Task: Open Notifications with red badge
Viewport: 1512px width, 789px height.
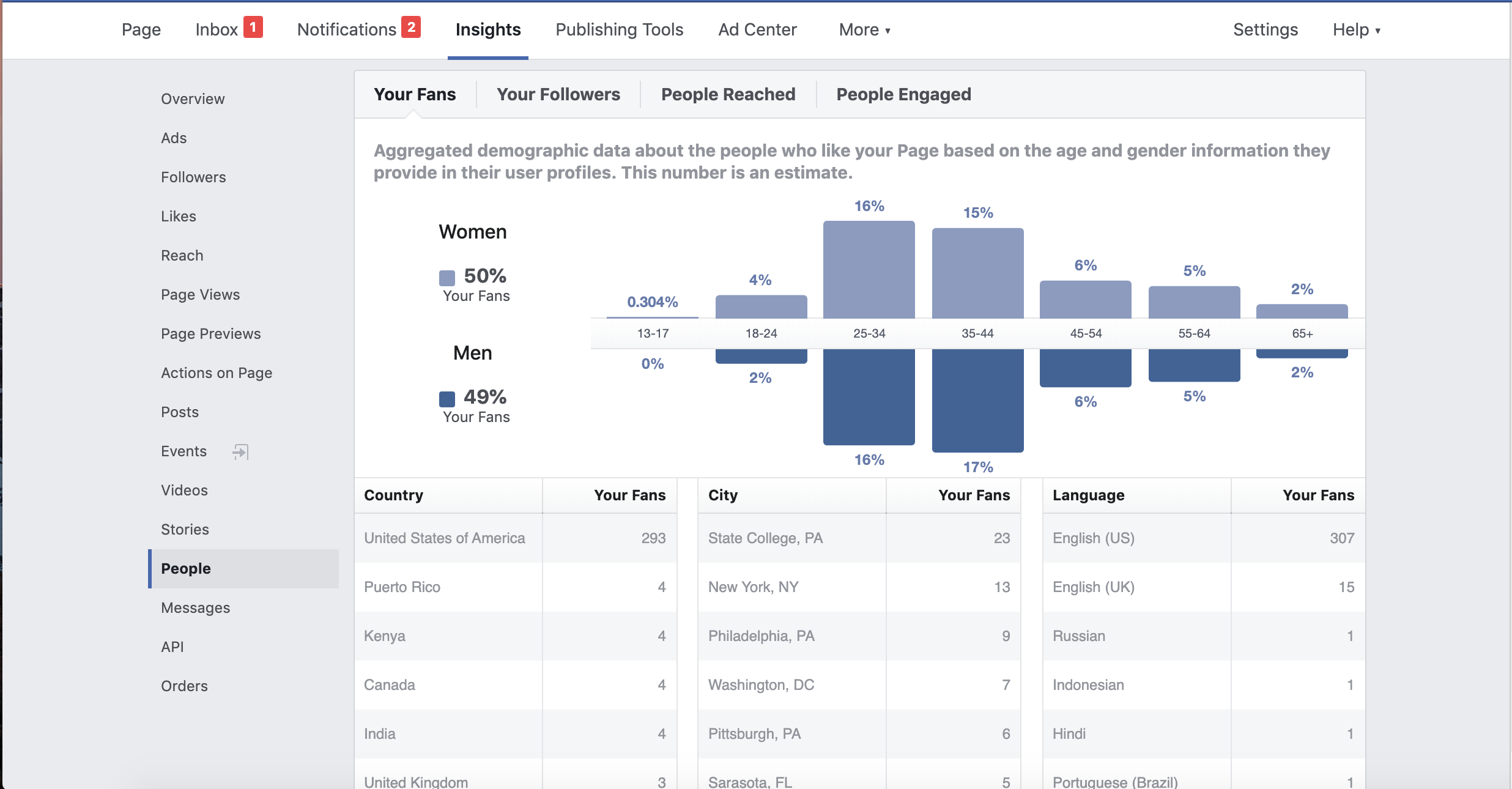Action: point(358,29)
